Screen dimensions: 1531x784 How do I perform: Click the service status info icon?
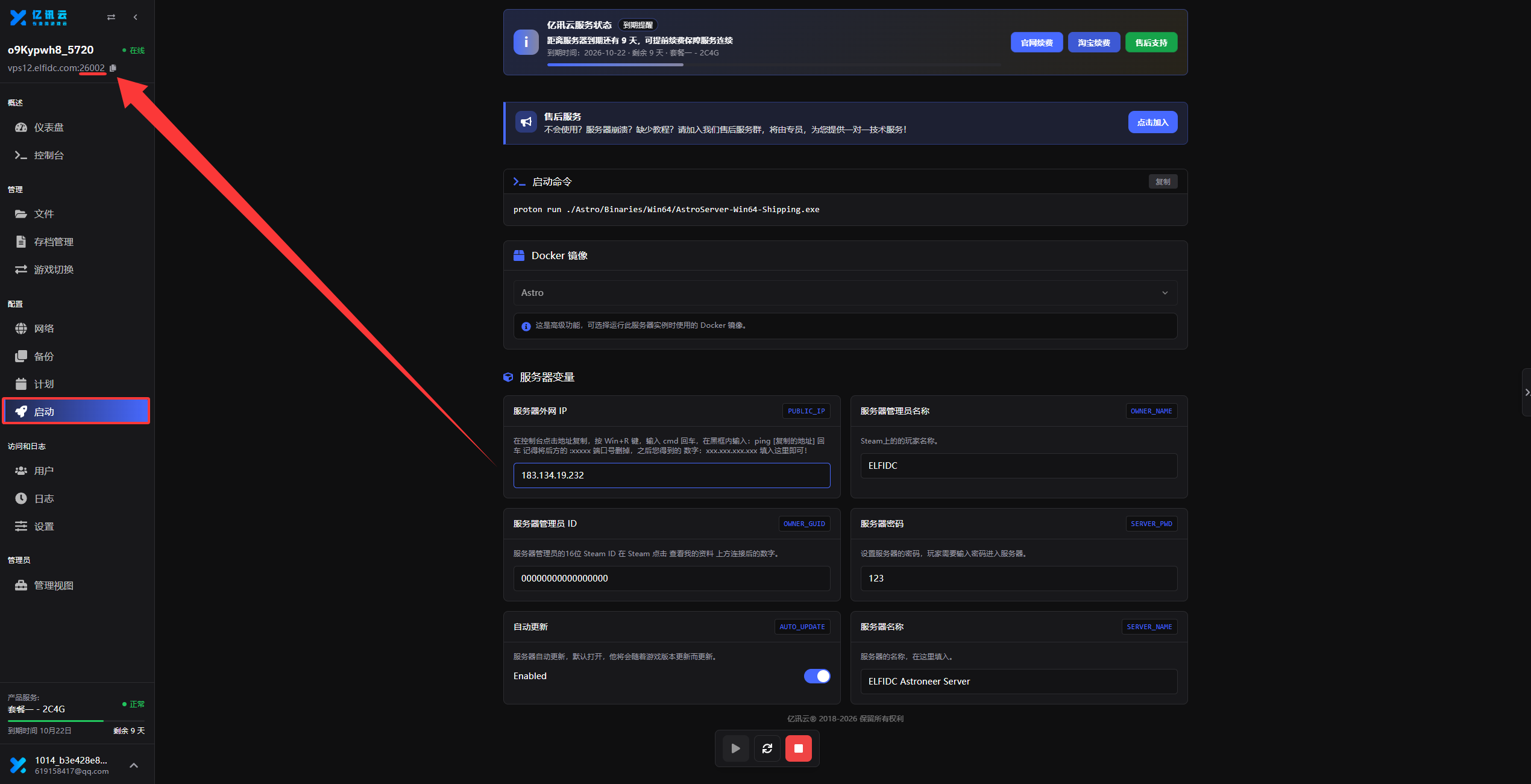click(x=526, y=42)
